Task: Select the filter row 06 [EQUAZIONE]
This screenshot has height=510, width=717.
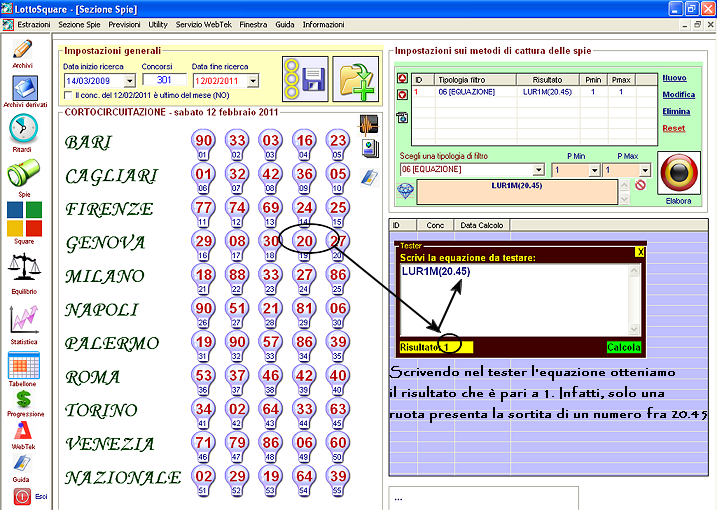Action: pos(535,92)
